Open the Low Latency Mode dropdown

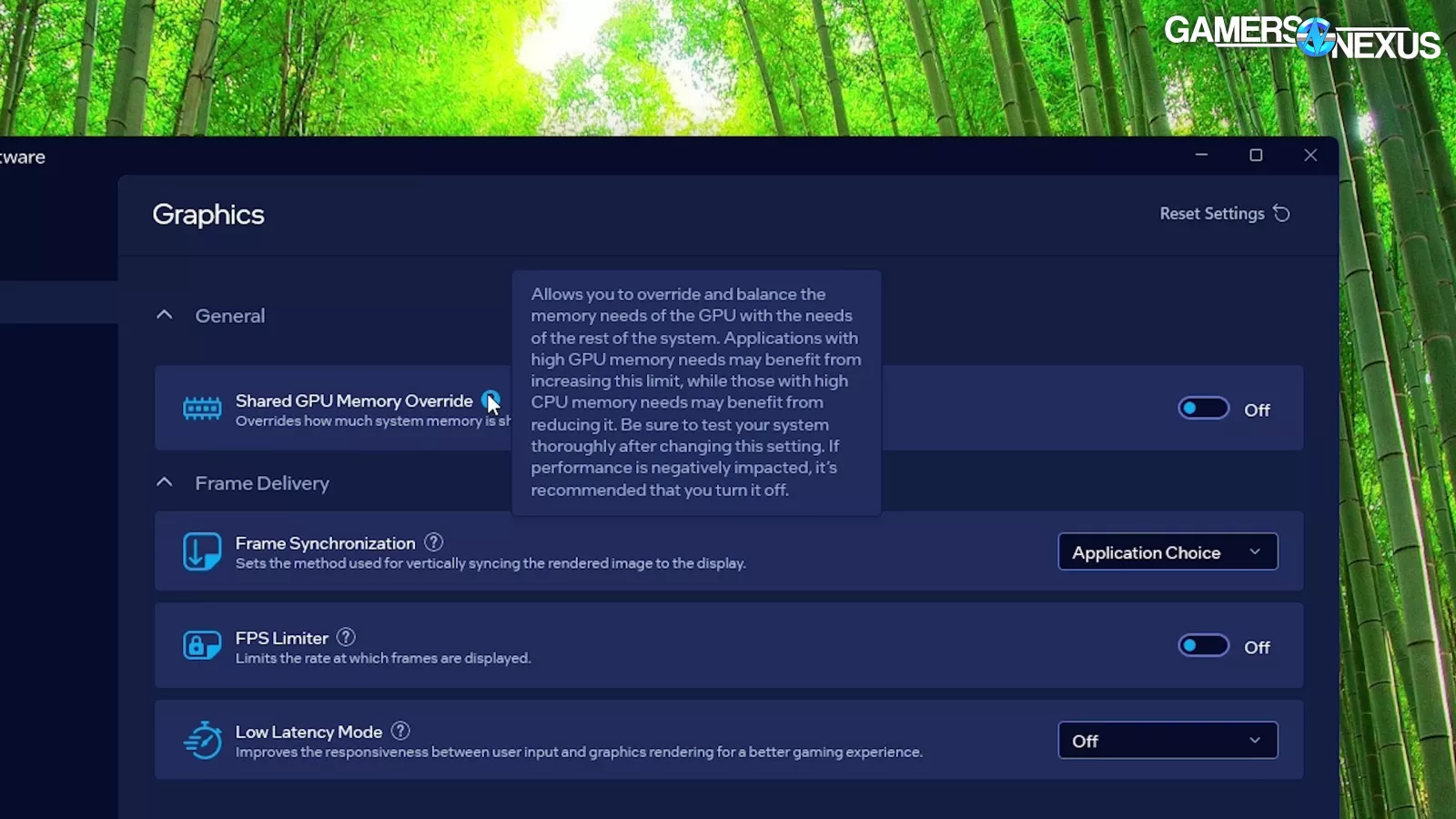(1168, 740)
